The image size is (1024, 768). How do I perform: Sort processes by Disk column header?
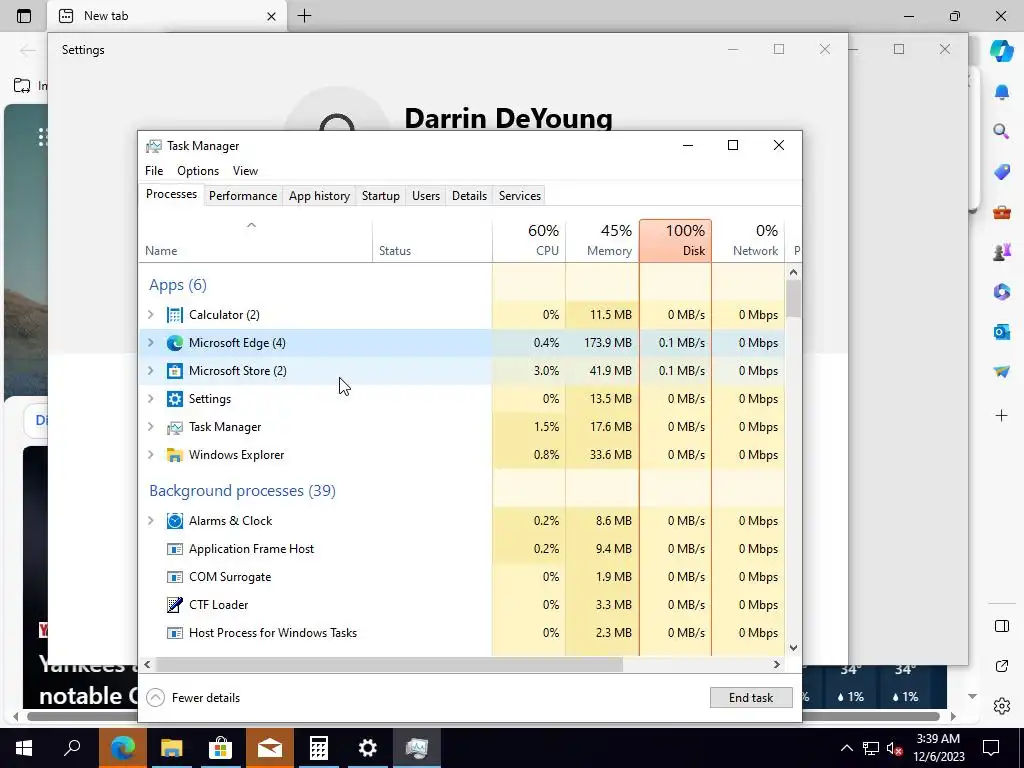(675, 240)
